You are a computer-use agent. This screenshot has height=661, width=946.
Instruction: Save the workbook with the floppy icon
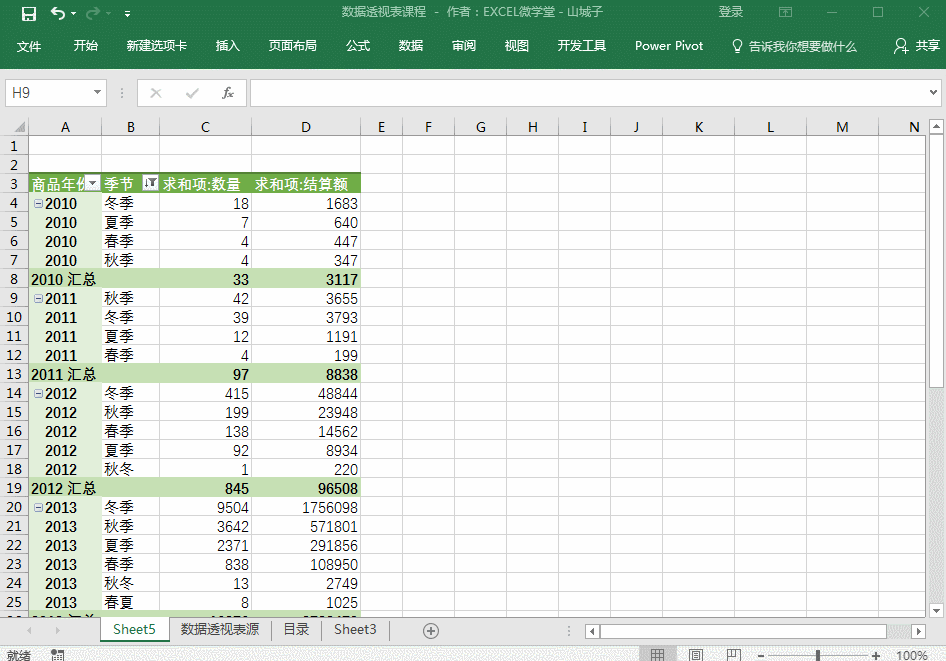[x=28, y=13]
